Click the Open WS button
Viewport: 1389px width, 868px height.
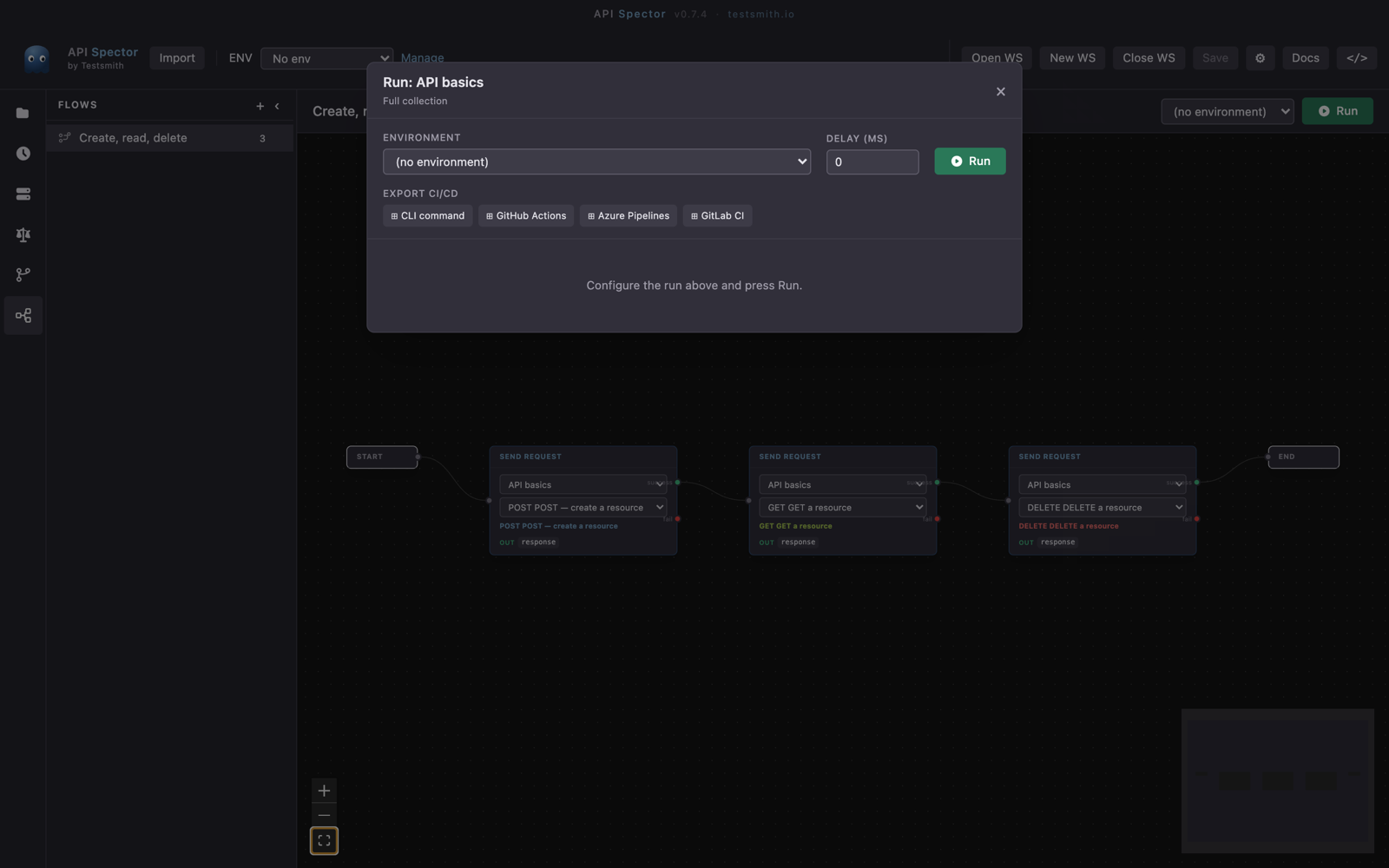pyautogui.click(x=997, y=58)
